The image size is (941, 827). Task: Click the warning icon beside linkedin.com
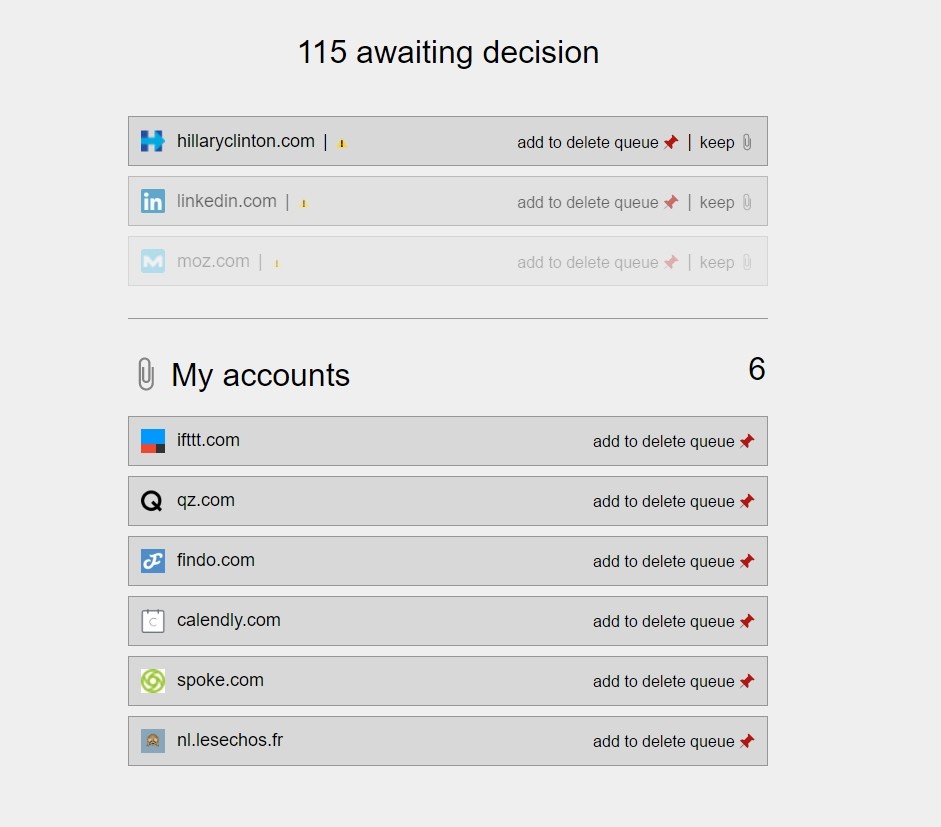coord(304,203)
